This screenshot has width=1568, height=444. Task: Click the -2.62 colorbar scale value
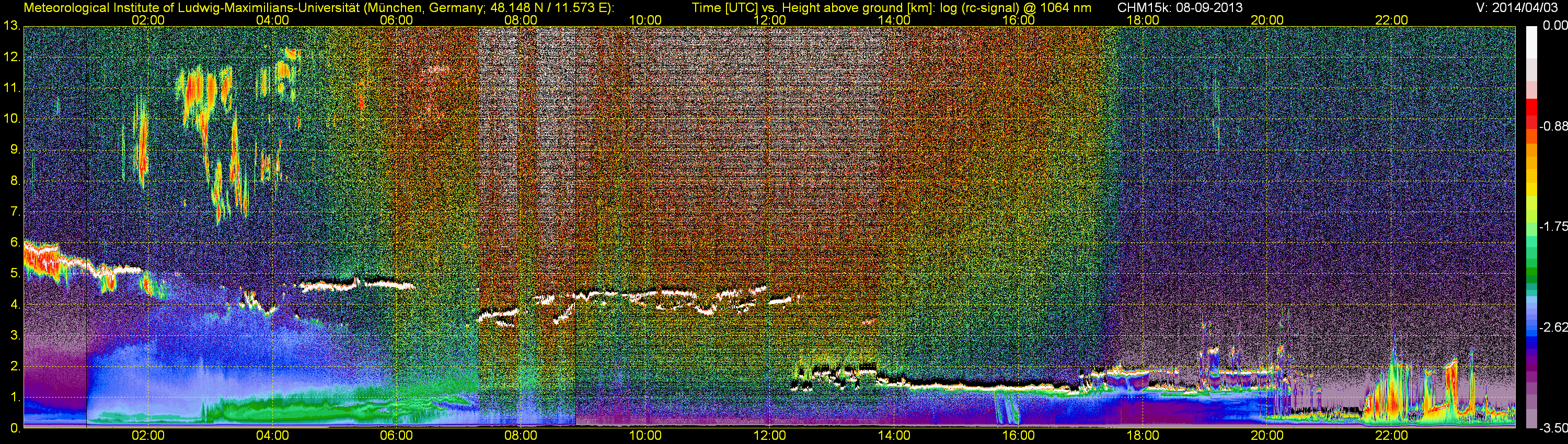(1553, 327)
